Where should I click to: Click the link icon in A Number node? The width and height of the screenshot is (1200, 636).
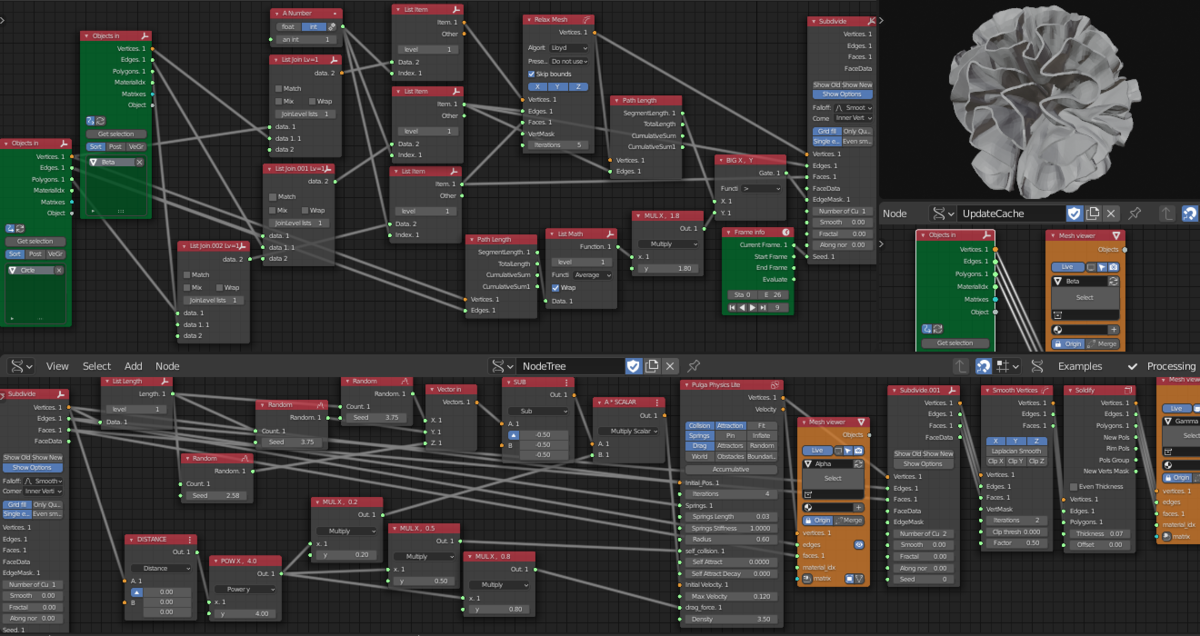pos(333,27)
